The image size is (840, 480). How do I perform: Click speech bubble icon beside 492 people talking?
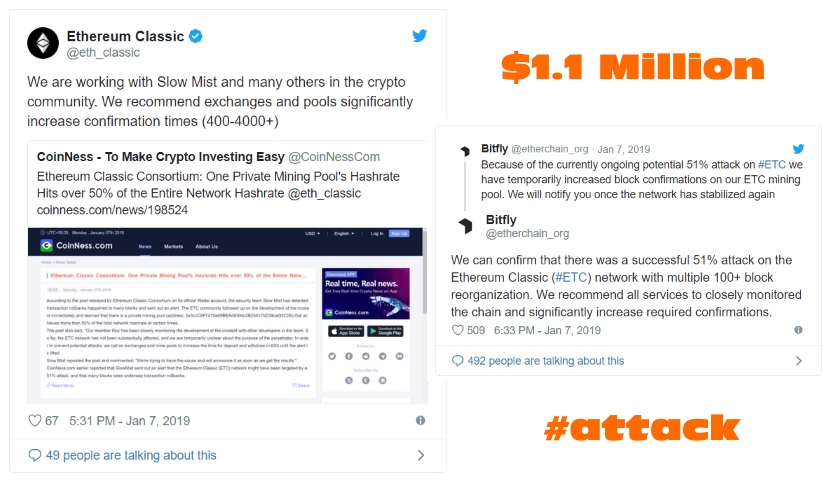coord(458,361)
